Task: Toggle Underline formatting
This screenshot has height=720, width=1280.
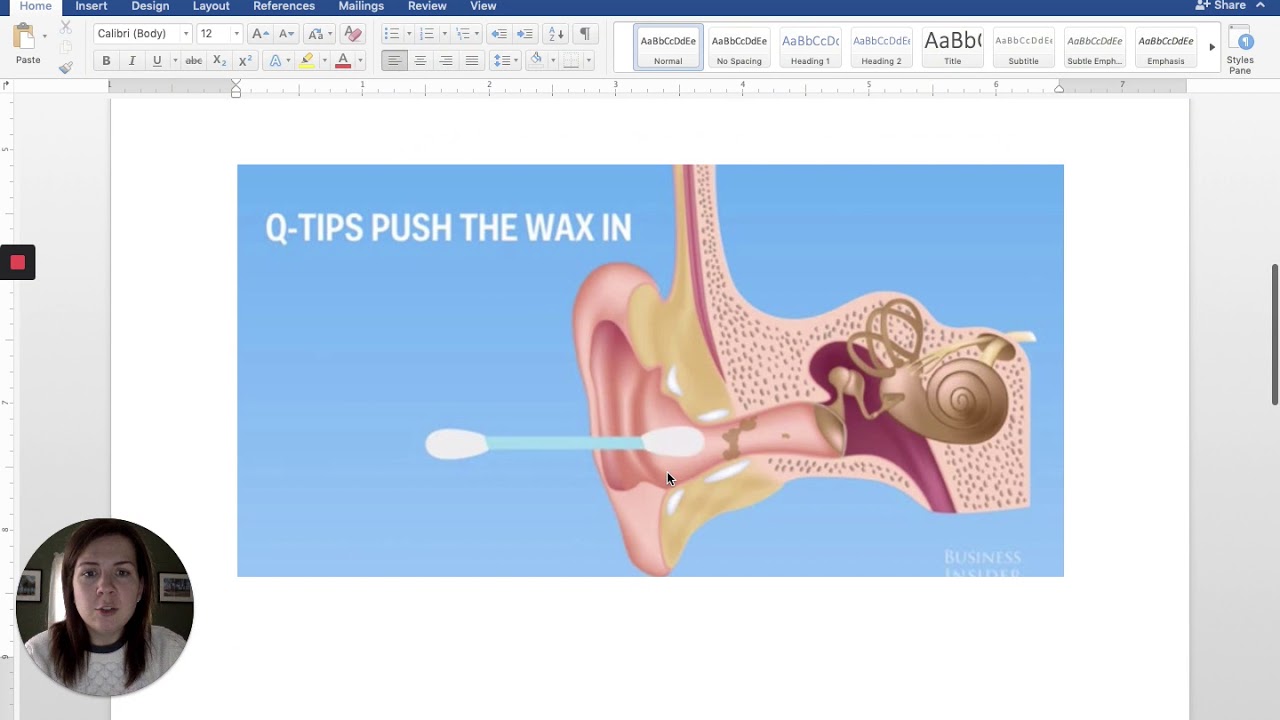Action: tap(157, 61)
